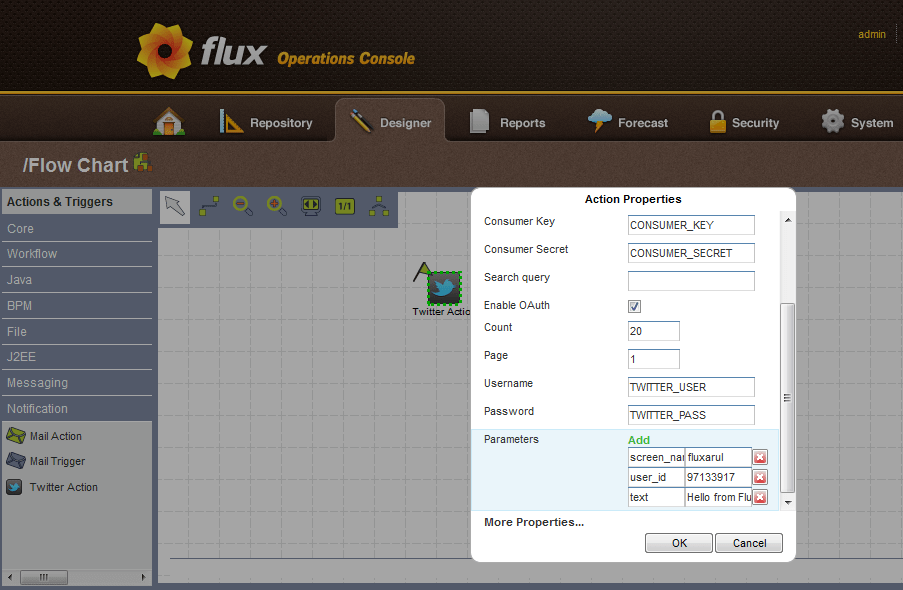
Task: Select the arrow pointer tool
Action: [x=175, y=206]
